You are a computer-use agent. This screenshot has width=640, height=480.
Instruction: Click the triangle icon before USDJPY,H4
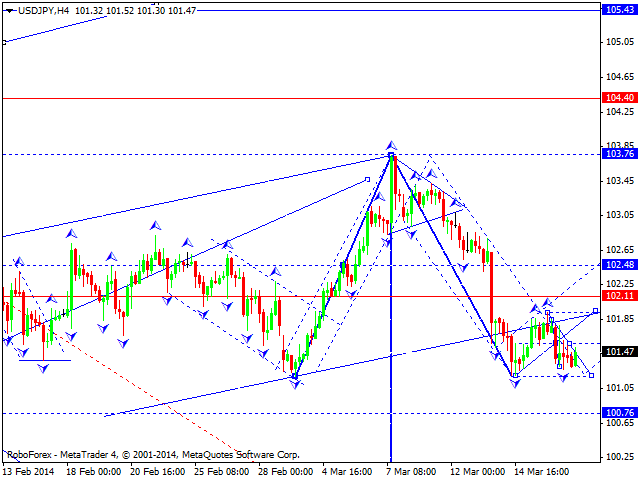click(x=7, y=9)
